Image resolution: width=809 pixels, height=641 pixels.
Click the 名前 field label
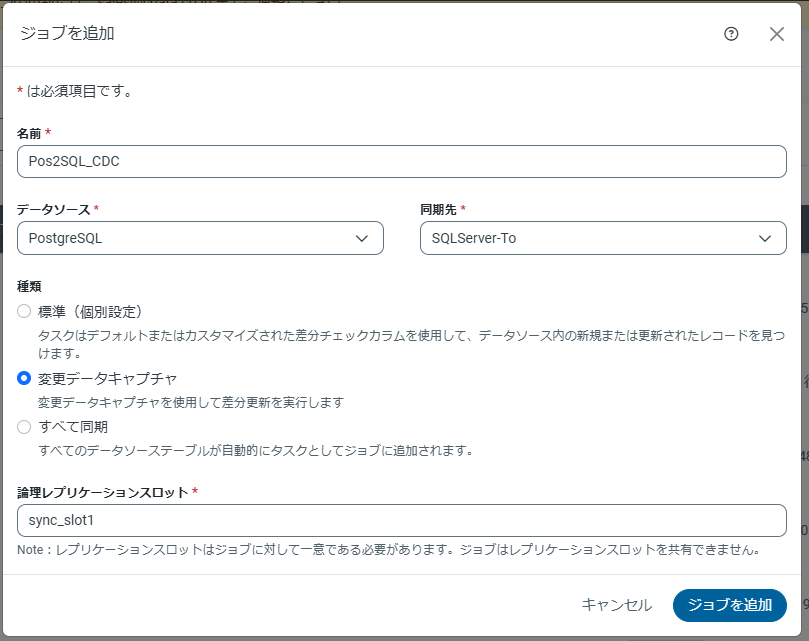(x=29, y=133)
